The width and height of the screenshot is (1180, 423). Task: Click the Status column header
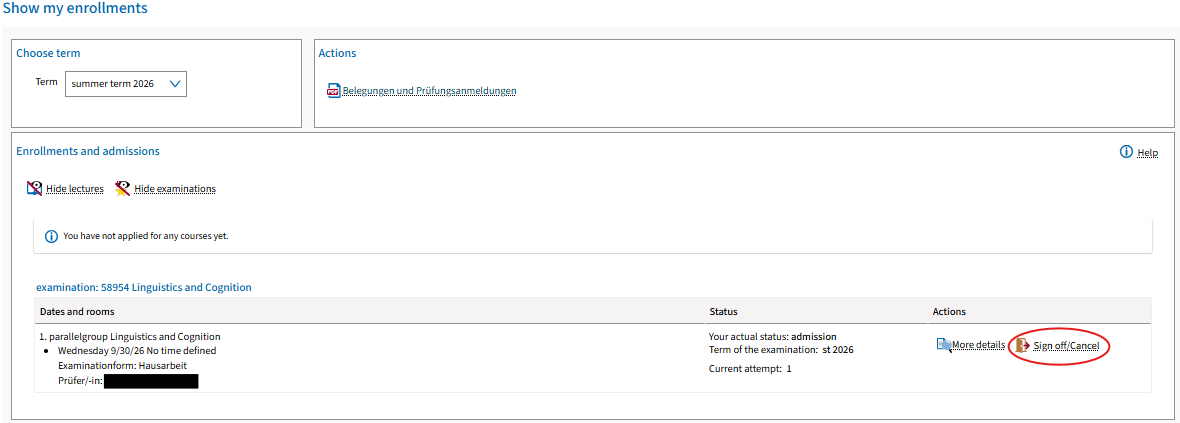click(x=723, y=311)
